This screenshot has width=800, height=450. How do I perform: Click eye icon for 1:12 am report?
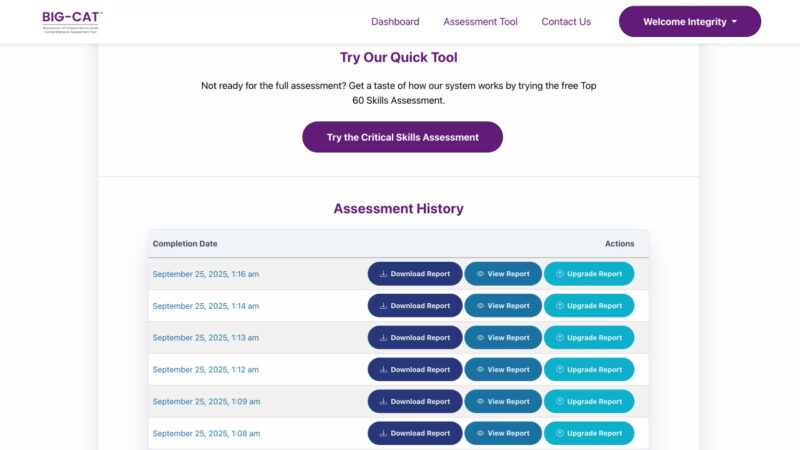point(480,370)
